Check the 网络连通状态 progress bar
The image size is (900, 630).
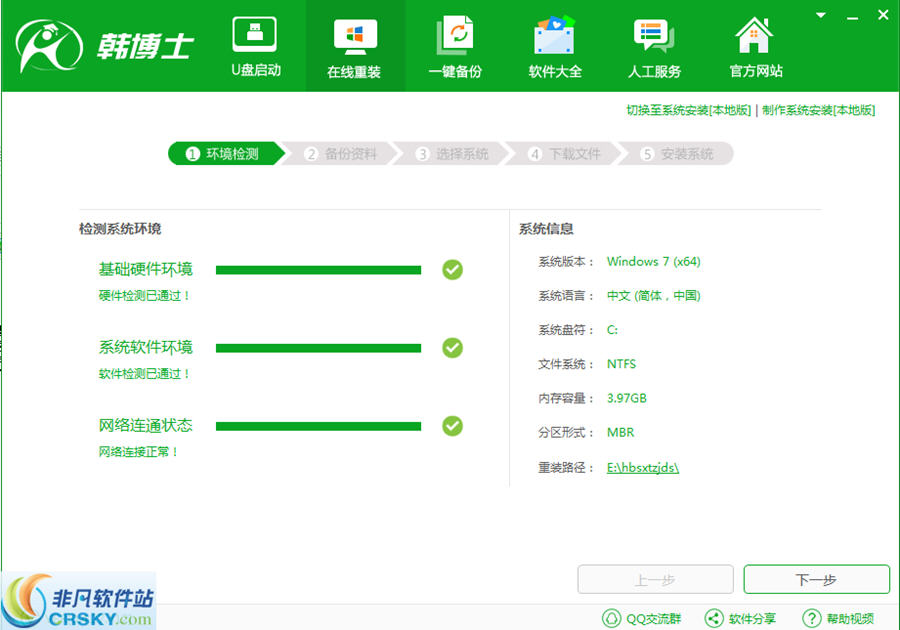[x=318, y=426]
